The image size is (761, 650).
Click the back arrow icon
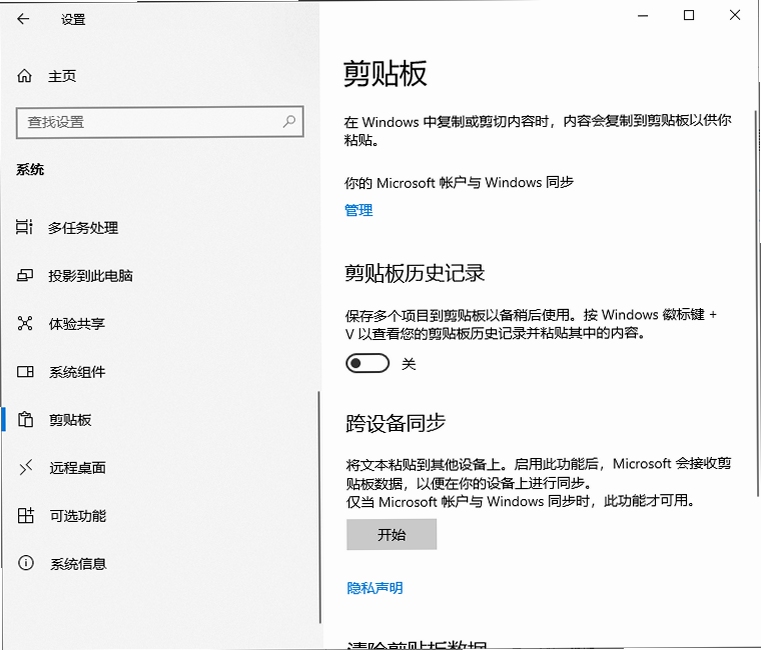click(x=23, y=19)
